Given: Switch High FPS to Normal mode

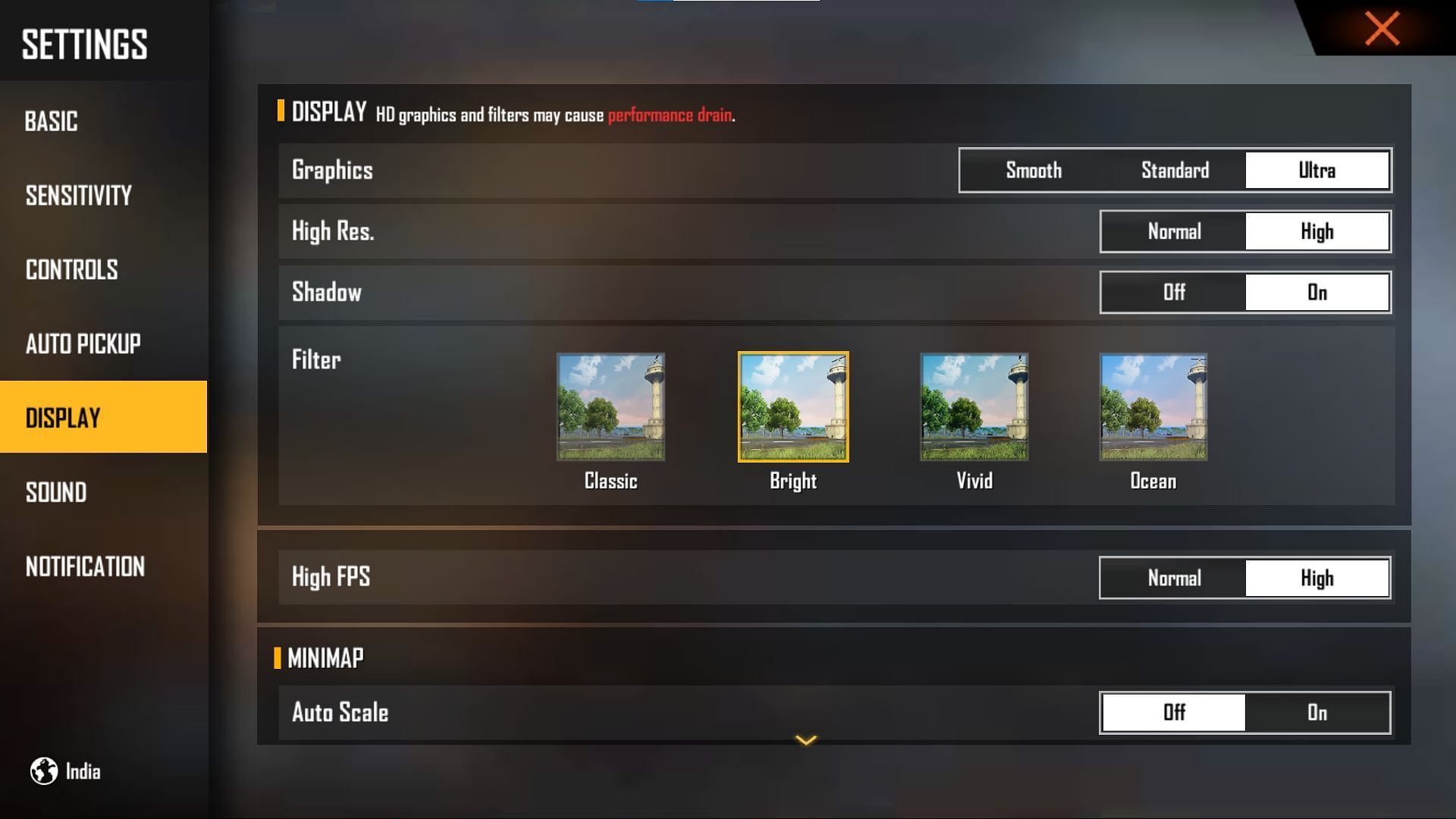Looking at the screenshot, I should (x=1172, y=577).
